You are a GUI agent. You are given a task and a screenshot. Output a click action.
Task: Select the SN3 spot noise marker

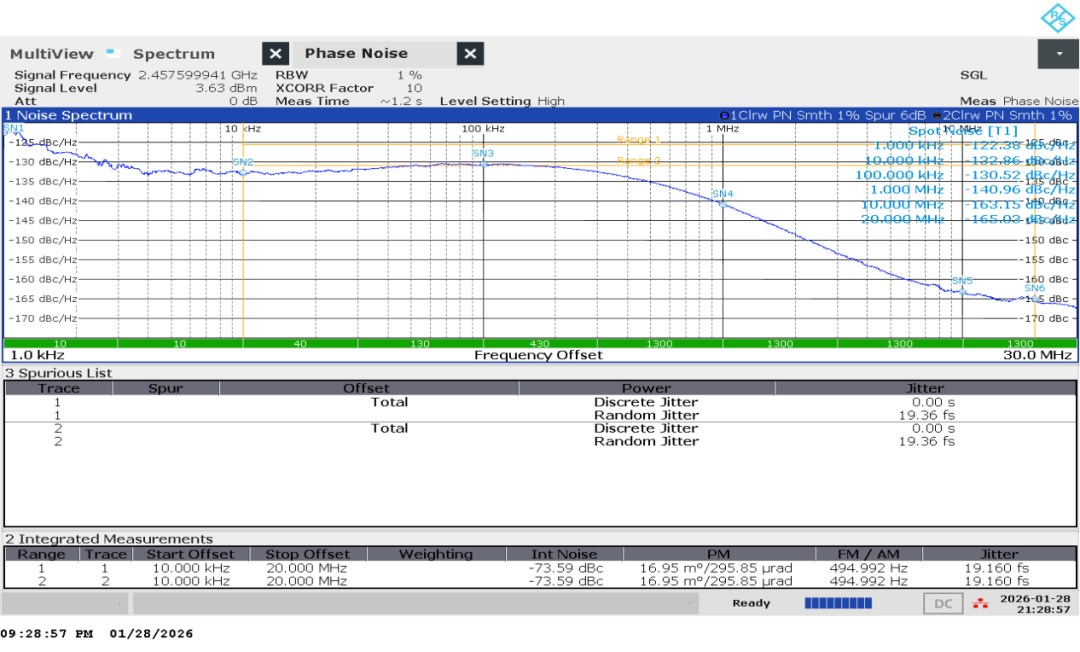coord(483,154)
